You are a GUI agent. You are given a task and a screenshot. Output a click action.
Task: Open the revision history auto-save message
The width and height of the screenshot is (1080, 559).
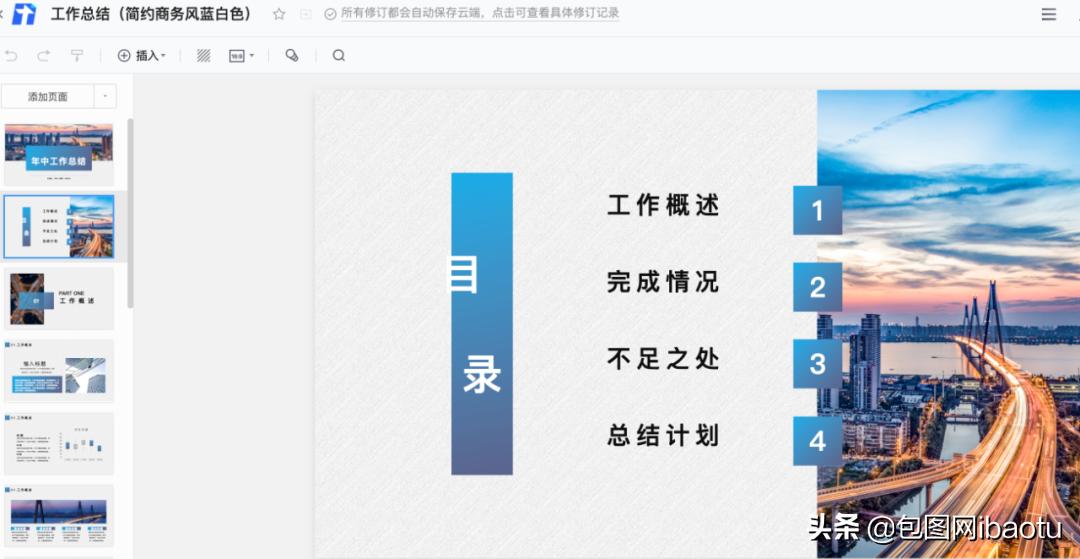click(x=480, y=13)
